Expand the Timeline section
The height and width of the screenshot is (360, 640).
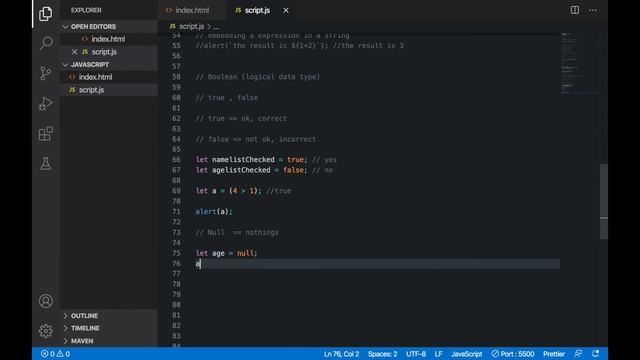85,328
